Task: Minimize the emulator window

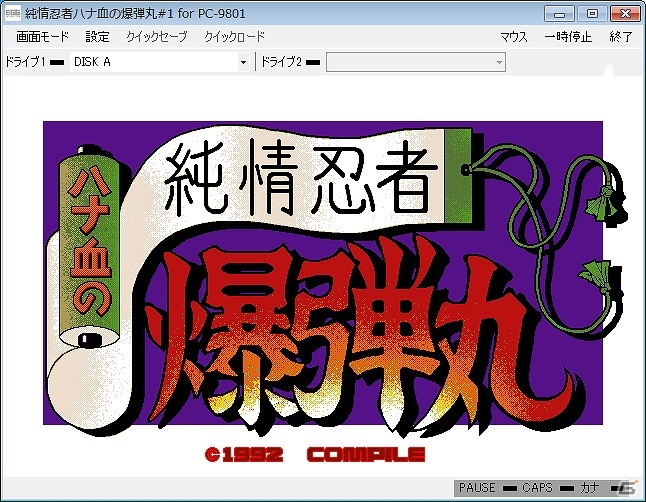Action: tap(559, 14)
